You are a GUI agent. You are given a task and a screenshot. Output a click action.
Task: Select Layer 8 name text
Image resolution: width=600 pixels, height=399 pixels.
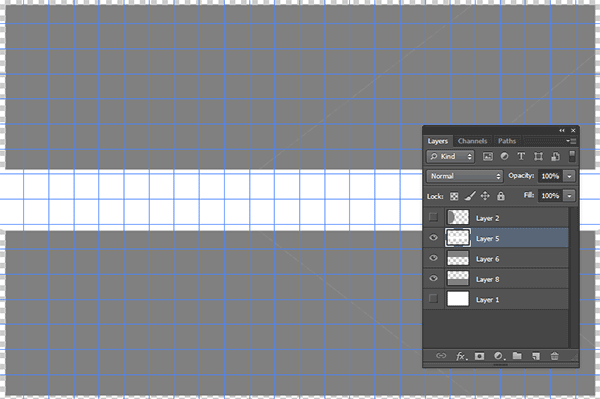point(488,279)
